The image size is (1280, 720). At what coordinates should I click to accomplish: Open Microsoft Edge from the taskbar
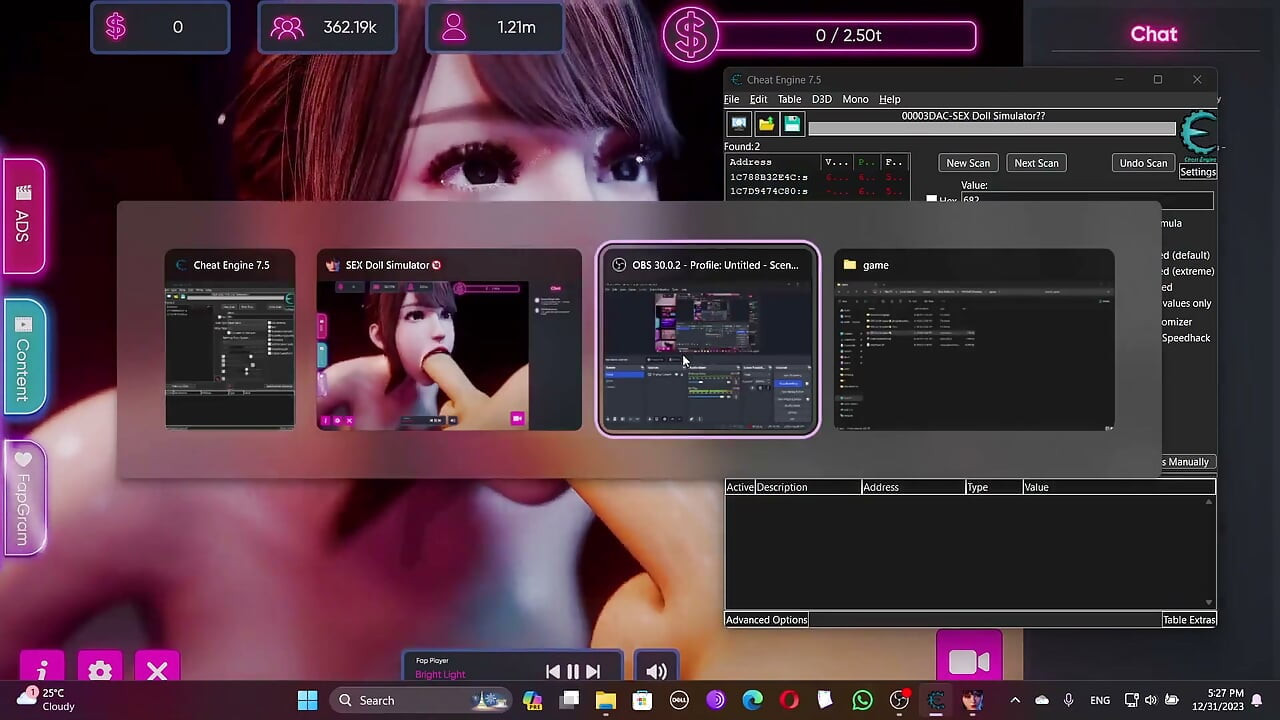coord(752,700)
